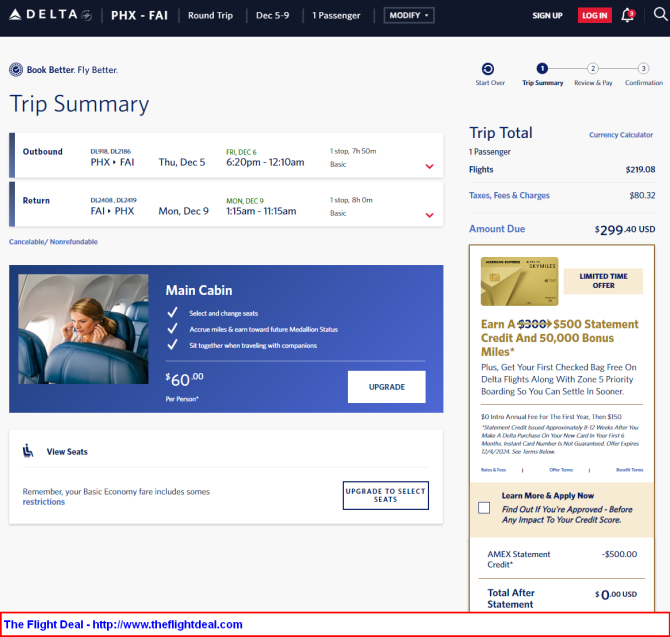The width and height of the screenshot is (670, 637).
Task: Open the Benefit Terms link
Action: (629, 470)
